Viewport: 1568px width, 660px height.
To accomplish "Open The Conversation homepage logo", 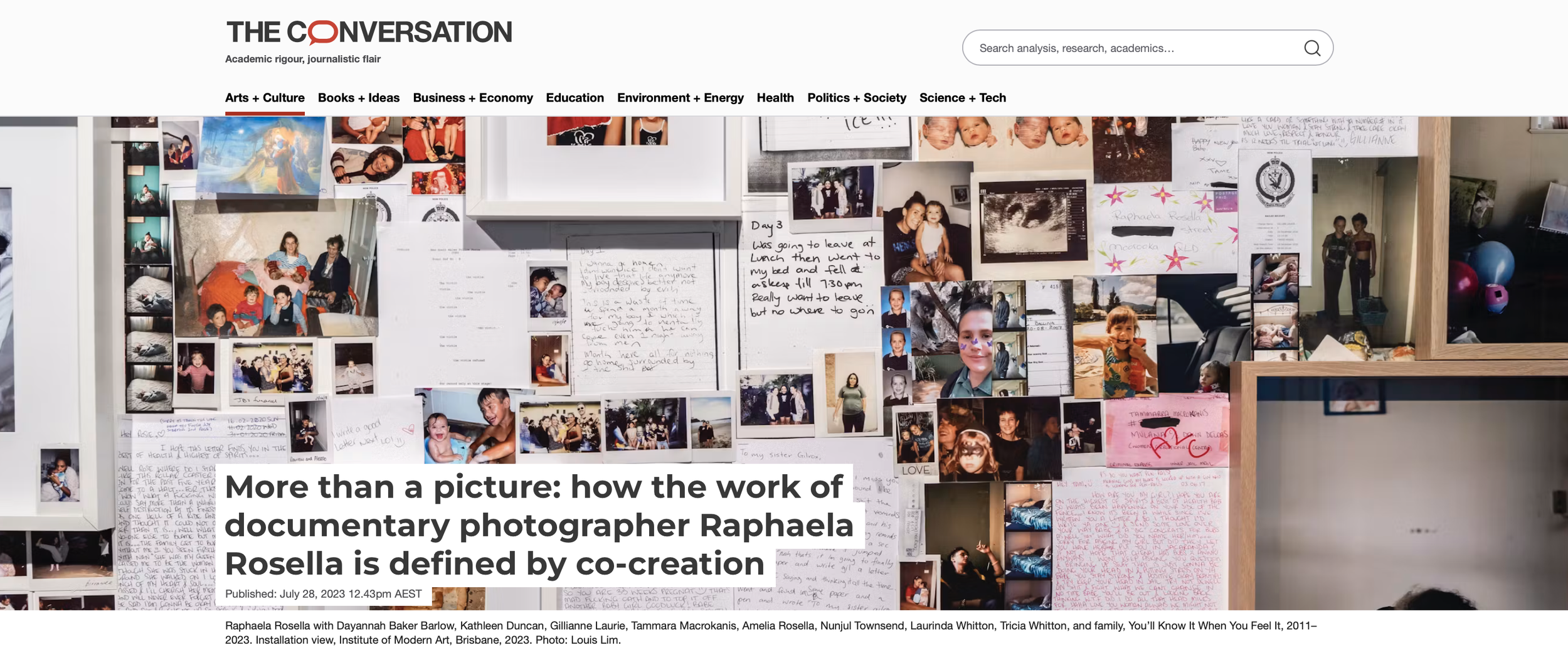I will point(369,33).
